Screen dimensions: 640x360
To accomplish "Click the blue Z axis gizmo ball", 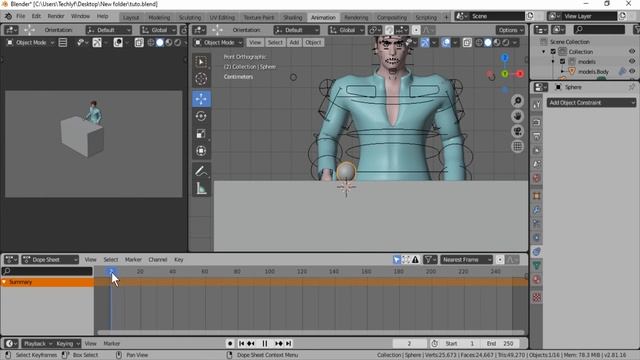I will coord(505,58).
